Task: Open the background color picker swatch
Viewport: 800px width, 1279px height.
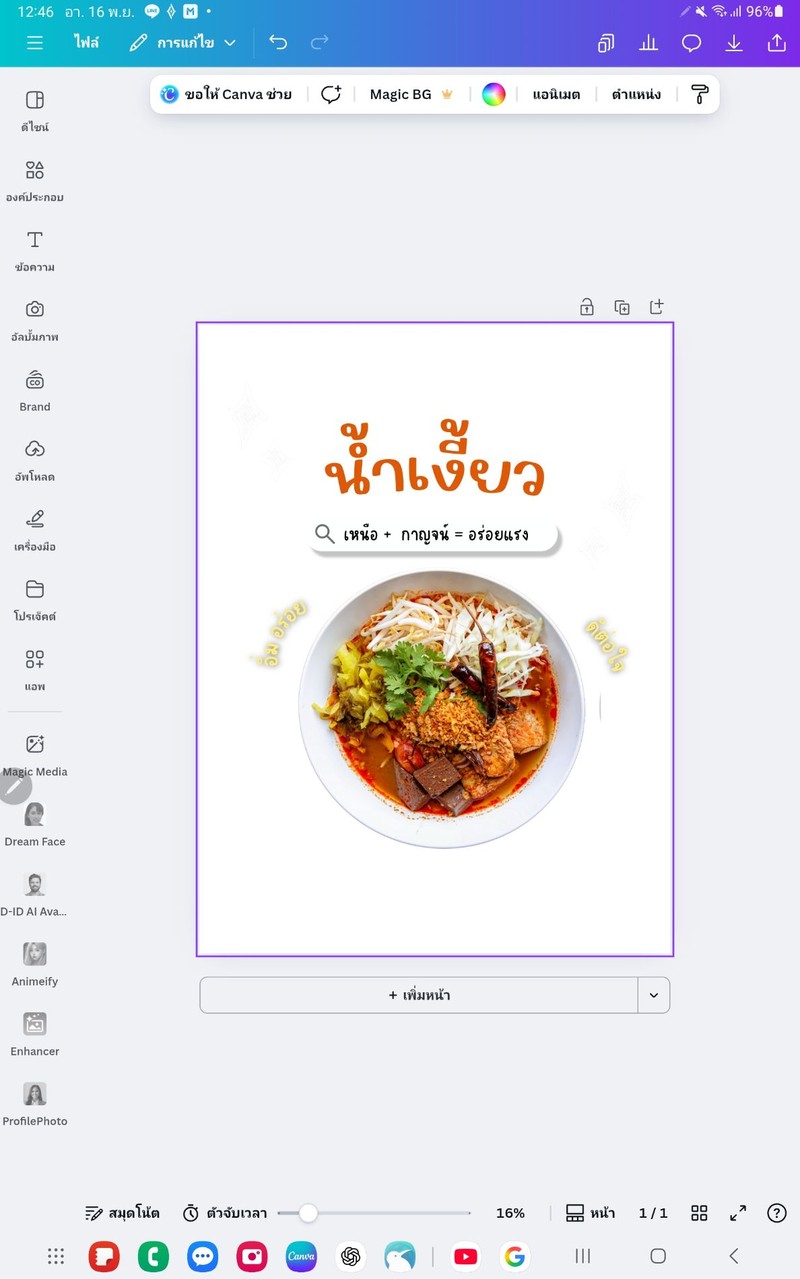Action: pyautogui.click(x=494, y=94)
